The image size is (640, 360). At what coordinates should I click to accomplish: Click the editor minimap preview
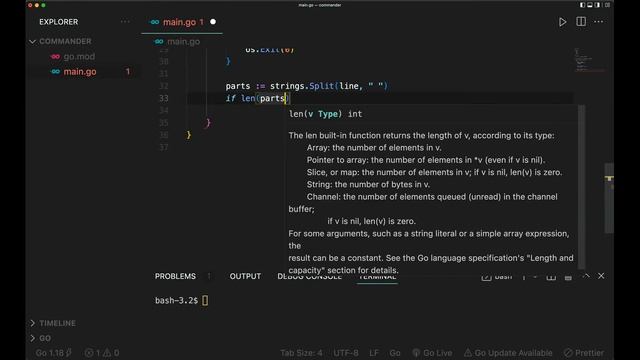tap(588, 61)
